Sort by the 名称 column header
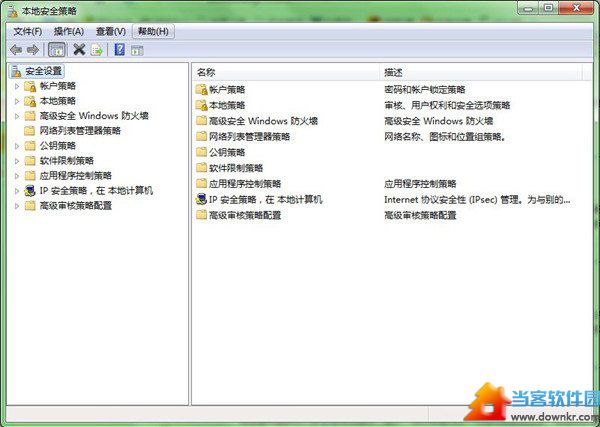Image resolution: width=600 pixels, height=427 pixels. click(x=286, y=72)
